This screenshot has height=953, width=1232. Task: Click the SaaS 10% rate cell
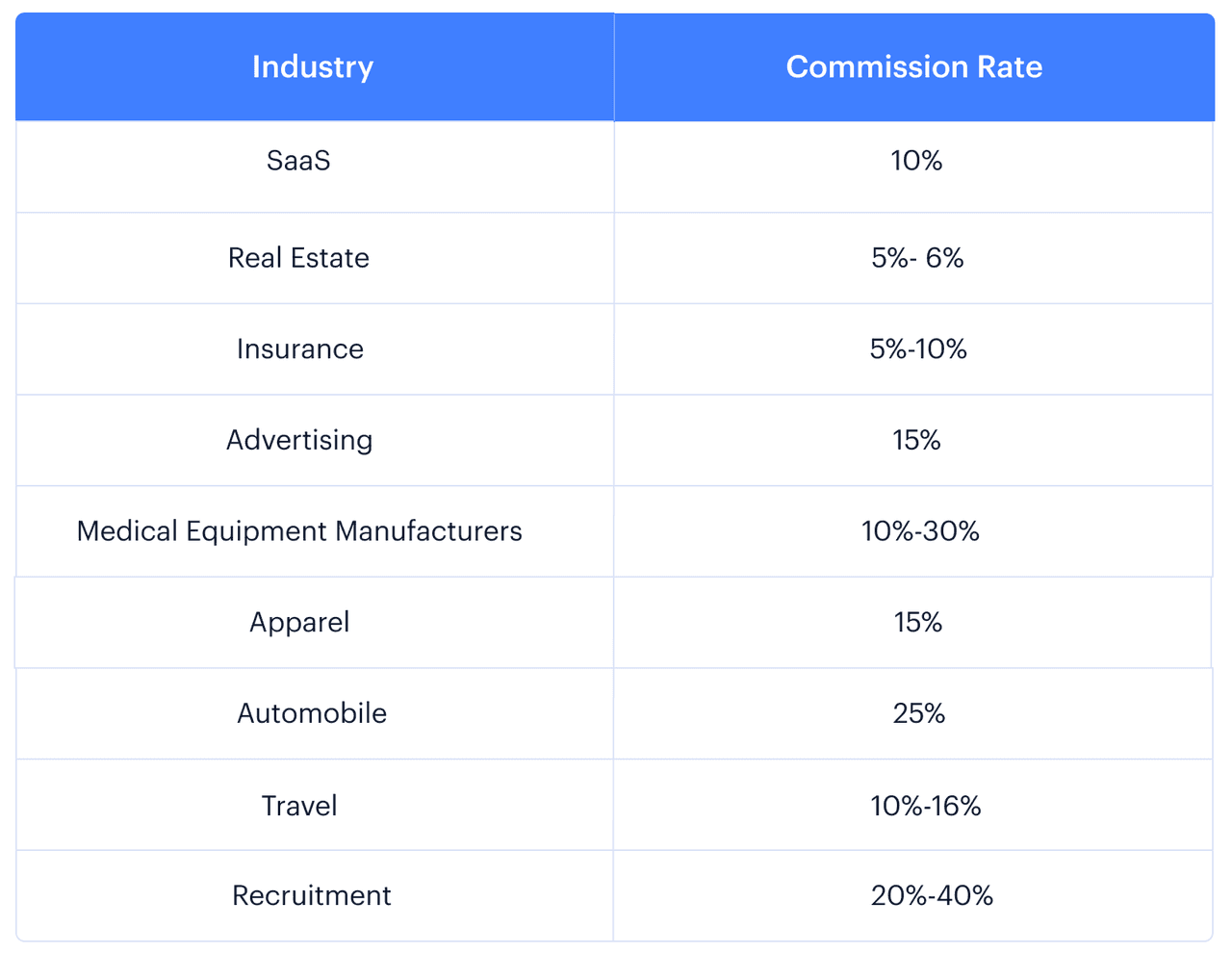(x=916, y=161)
